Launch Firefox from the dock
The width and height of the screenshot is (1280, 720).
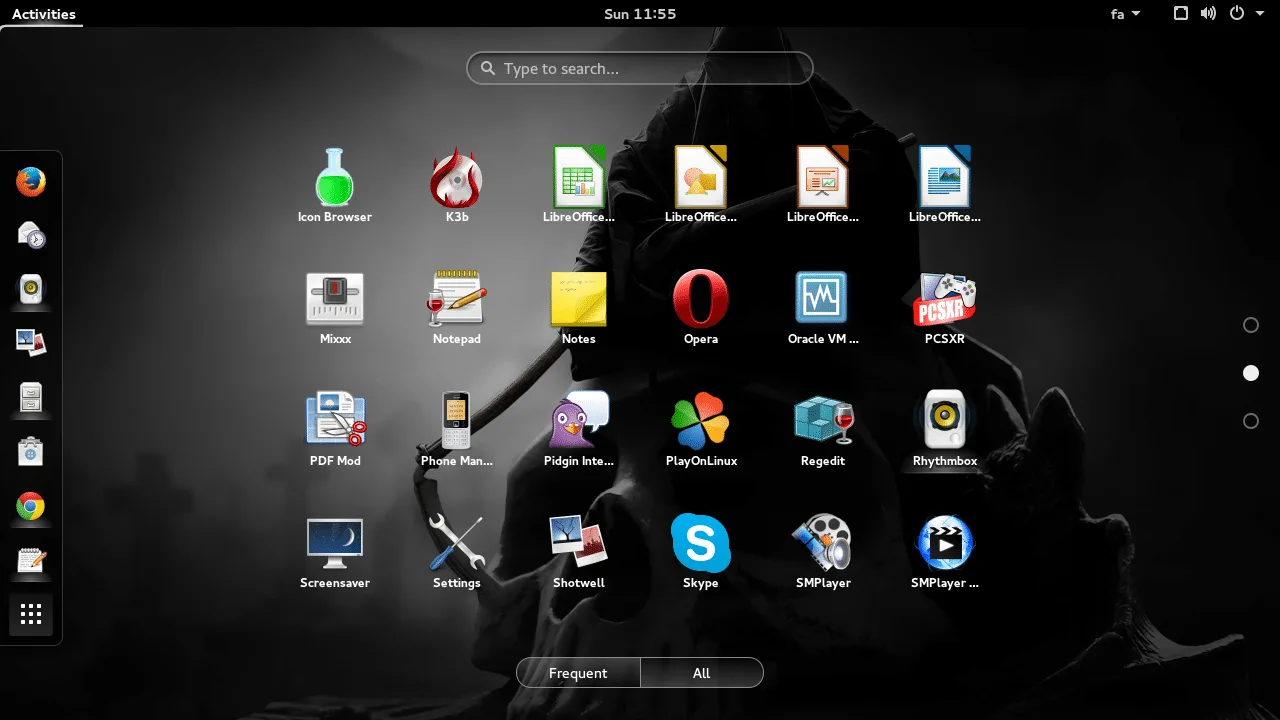click(x=31, y=182)
